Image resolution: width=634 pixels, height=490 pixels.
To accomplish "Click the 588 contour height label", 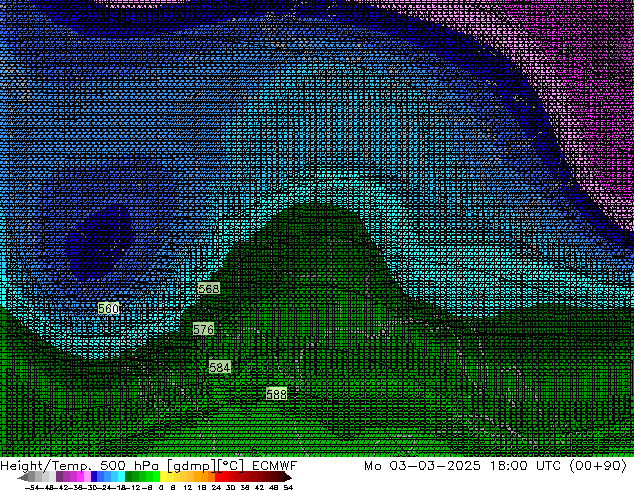I will [x=277, y=393].
